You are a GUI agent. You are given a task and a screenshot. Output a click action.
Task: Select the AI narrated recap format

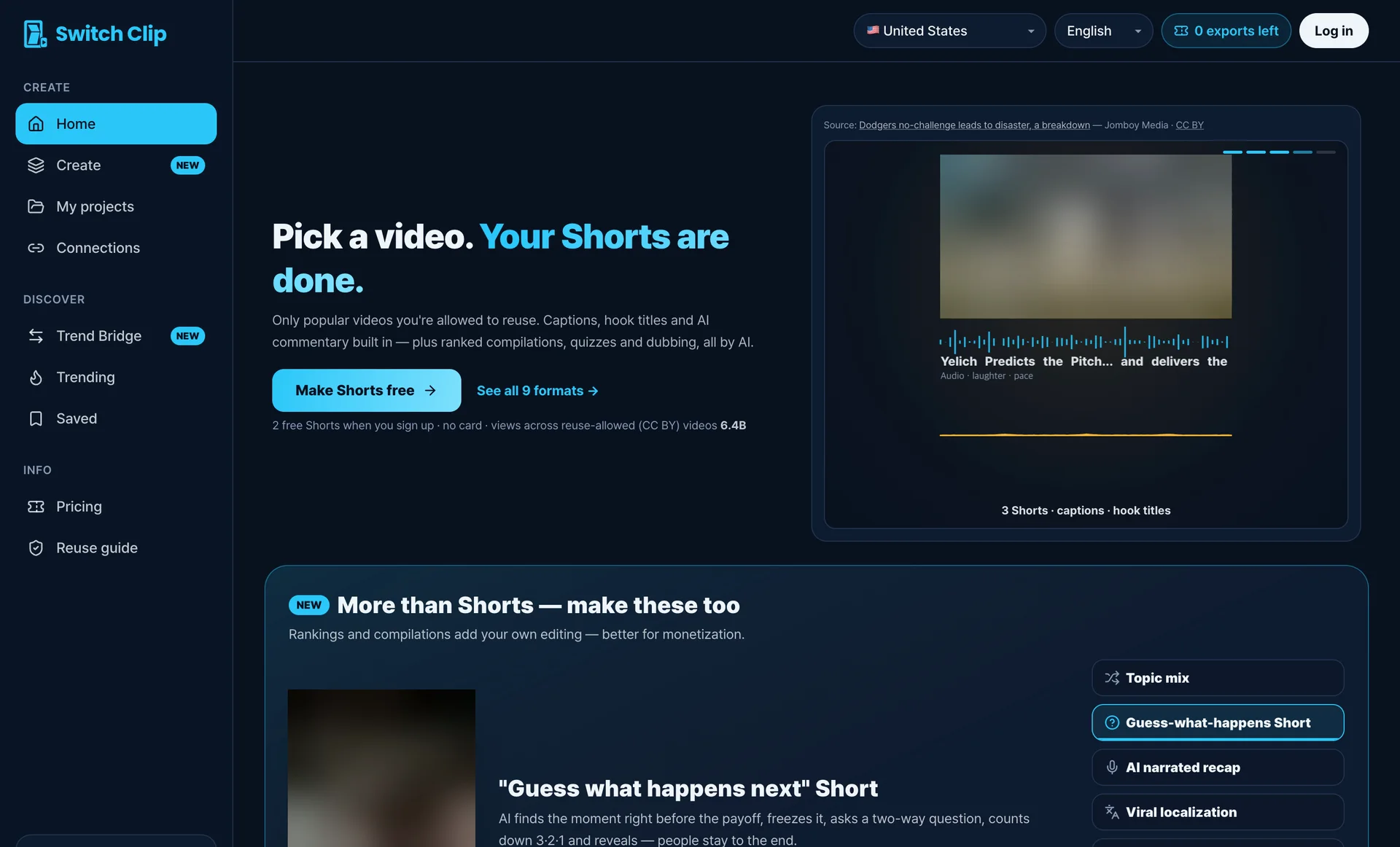click(x=1218, y=767)
